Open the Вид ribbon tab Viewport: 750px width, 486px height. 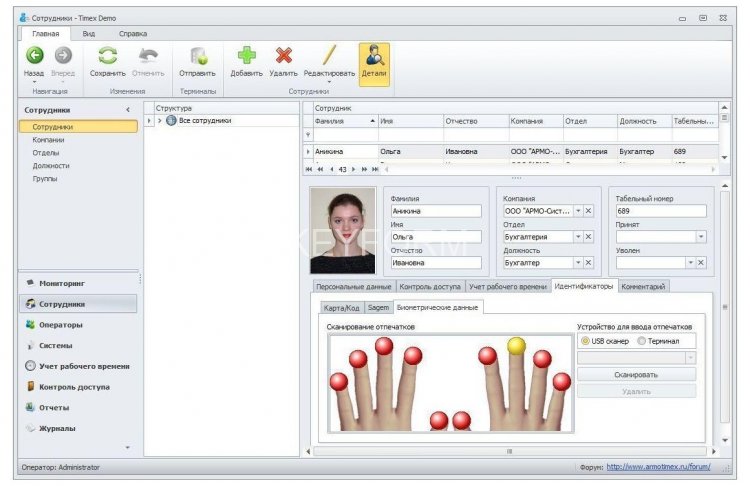[x=88, y=33]
